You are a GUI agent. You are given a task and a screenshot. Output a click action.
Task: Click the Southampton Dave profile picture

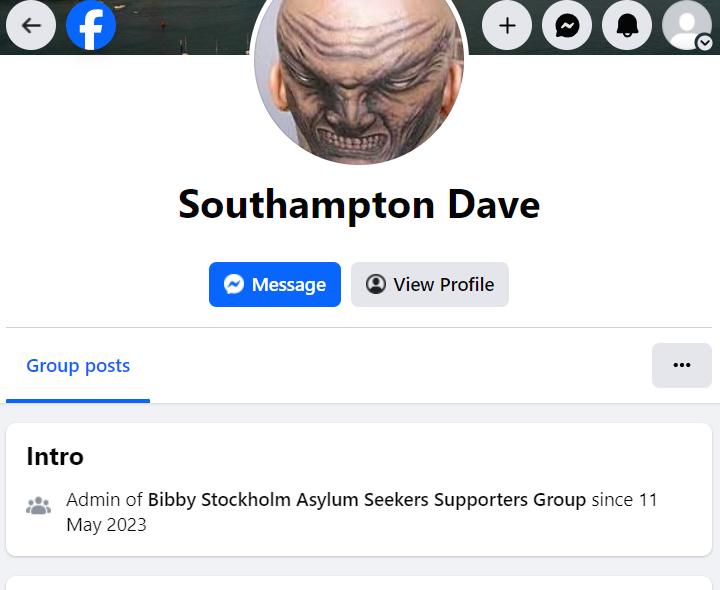click(x=360, y=78)
